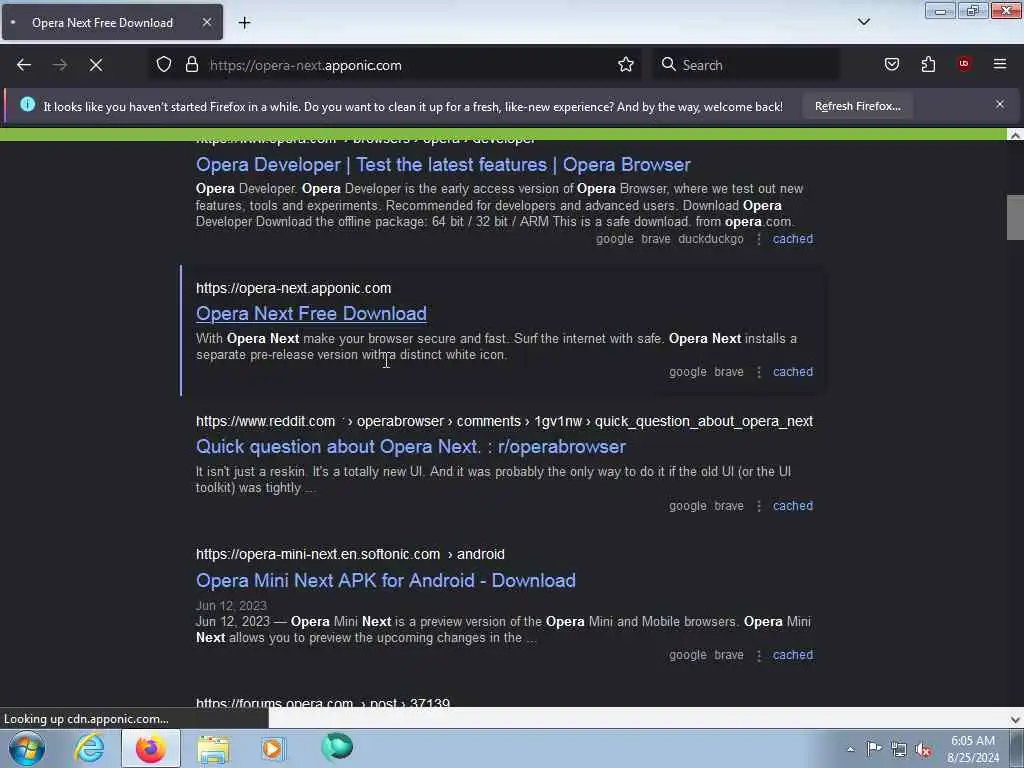The height and width of the screenshot is (768, 1024).
Task: Open the green round taskbar app
Action: [337, 747]
